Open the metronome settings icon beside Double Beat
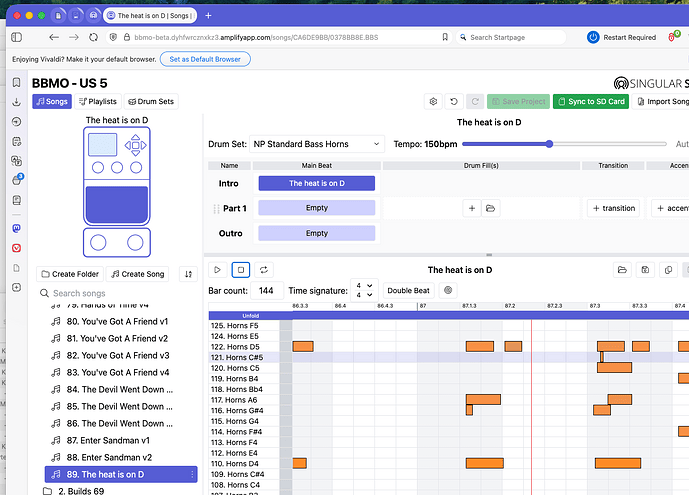This screenshot has width=689, height=495. click(448, 290)
